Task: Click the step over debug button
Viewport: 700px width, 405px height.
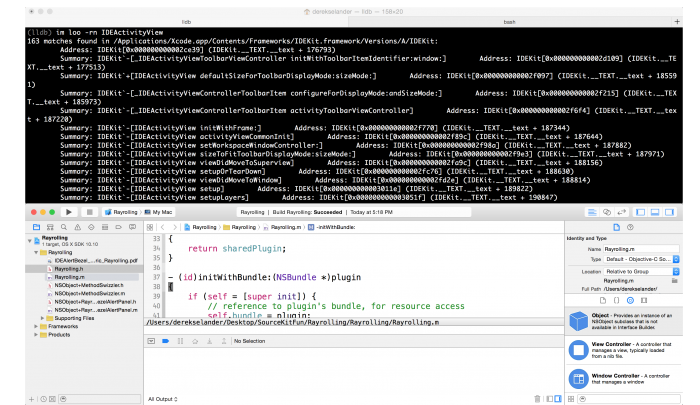Action: (195, 341)
